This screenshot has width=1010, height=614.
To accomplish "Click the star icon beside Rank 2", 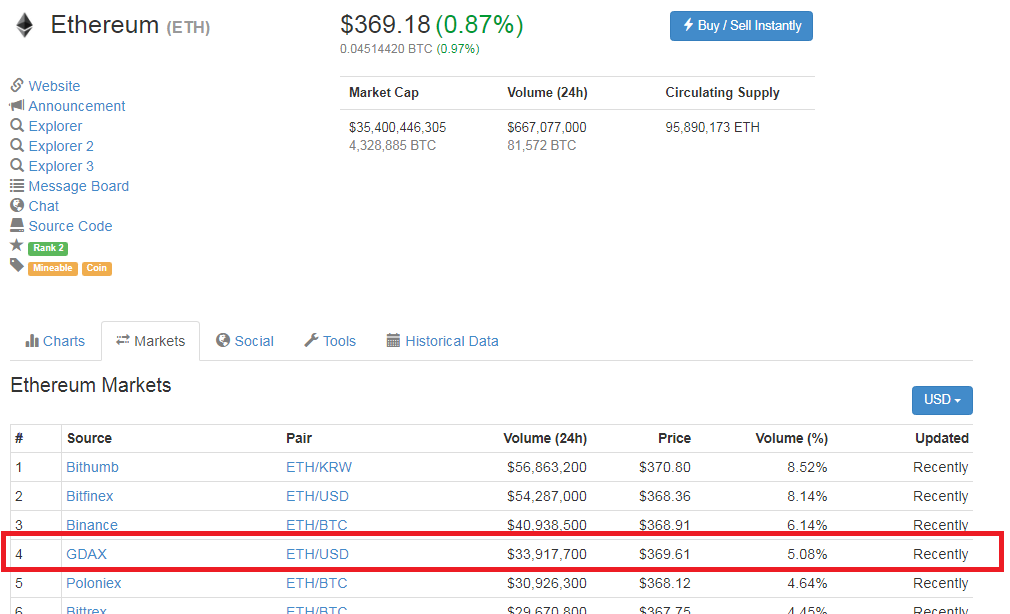I will [x=17, y=245].
